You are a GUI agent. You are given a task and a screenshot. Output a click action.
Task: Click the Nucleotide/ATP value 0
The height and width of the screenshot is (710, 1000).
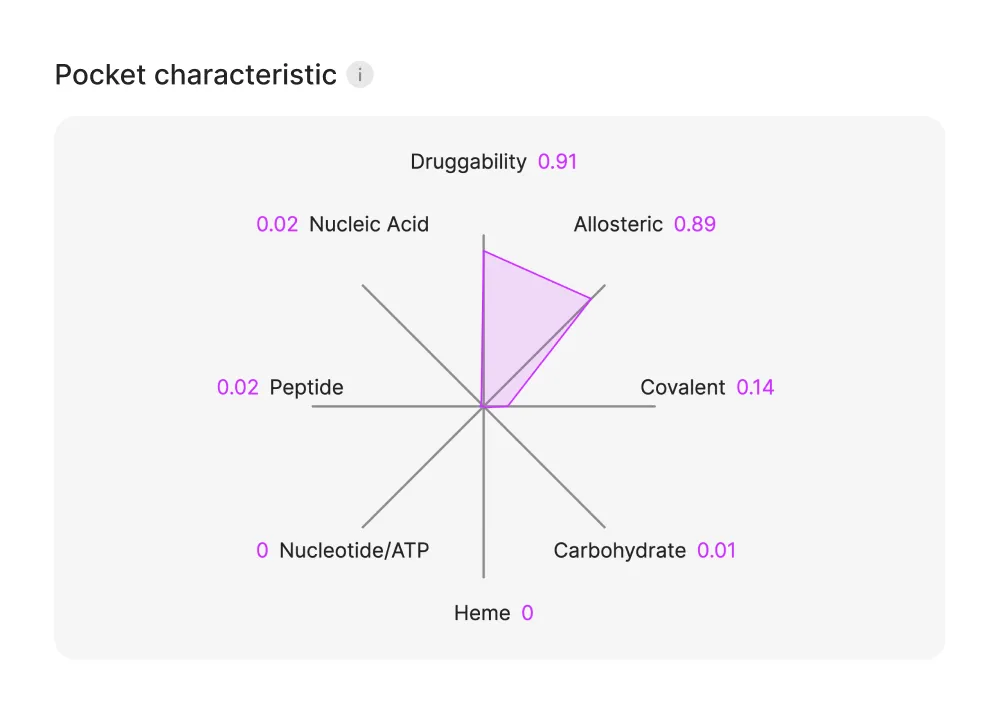coord(262,551)
